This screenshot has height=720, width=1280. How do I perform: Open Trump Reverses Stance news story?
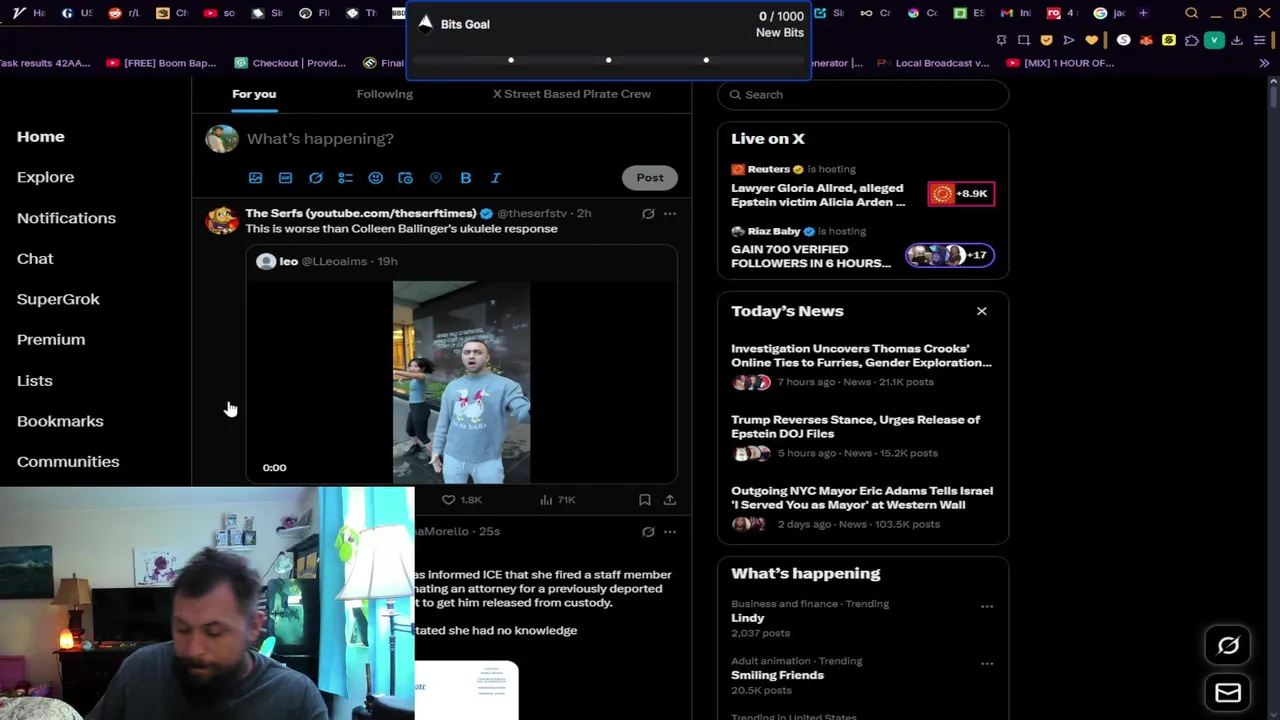[x=856, y=427]
